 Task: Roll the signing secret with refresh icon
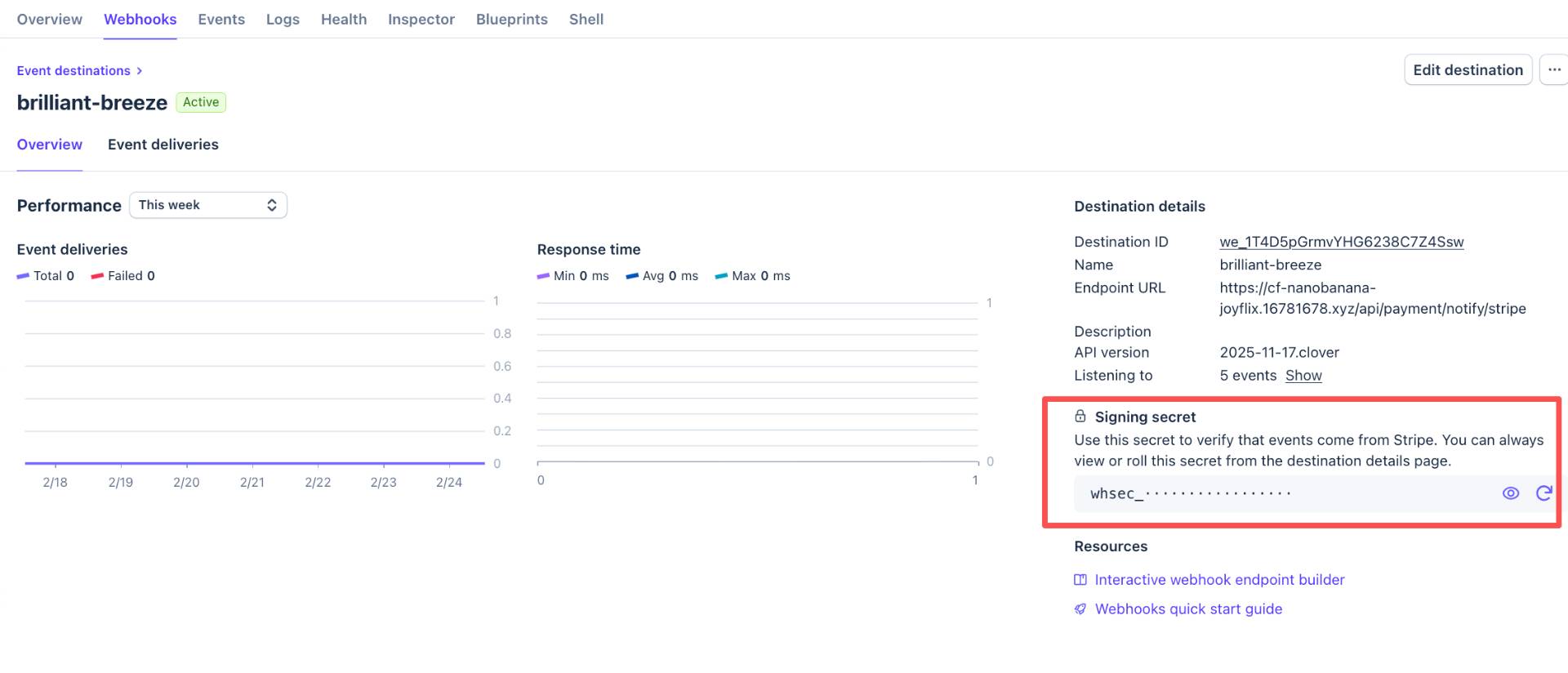point(1543,493)
